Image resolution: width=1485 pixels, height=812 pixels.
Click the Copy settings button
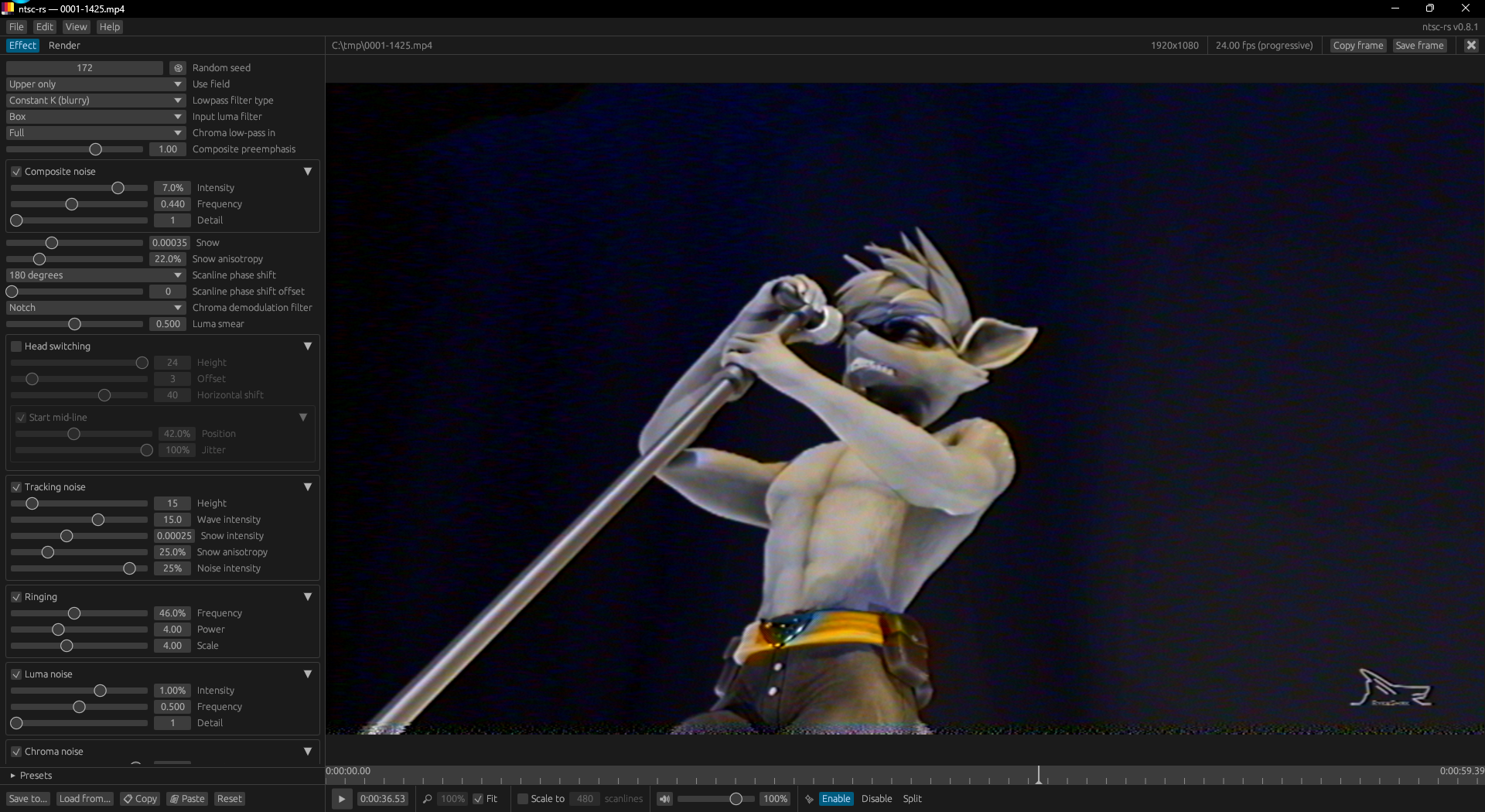click(140, 799)
